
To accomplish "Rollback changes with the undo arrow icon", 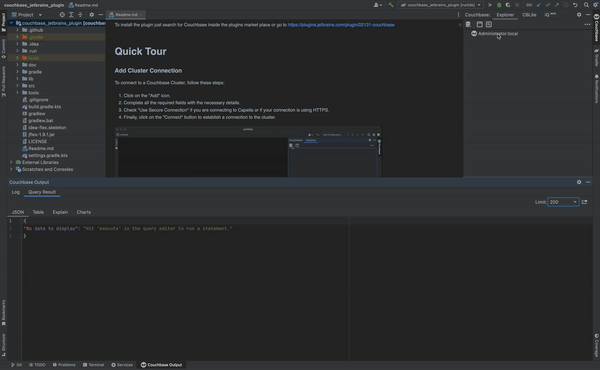I will click(575, 5).
